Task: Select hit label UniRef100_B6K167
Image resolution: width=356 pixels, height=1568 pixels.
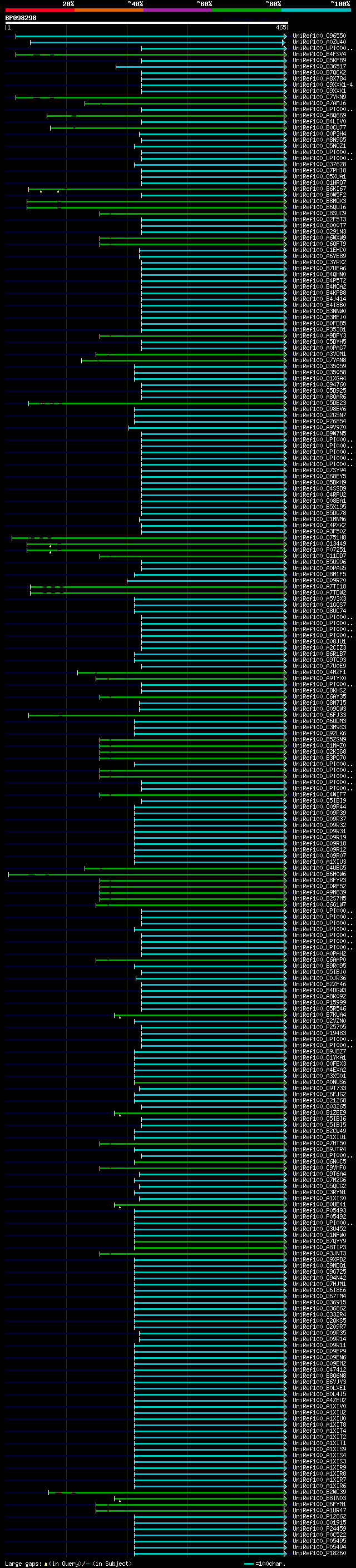Action: click(319, 189)
